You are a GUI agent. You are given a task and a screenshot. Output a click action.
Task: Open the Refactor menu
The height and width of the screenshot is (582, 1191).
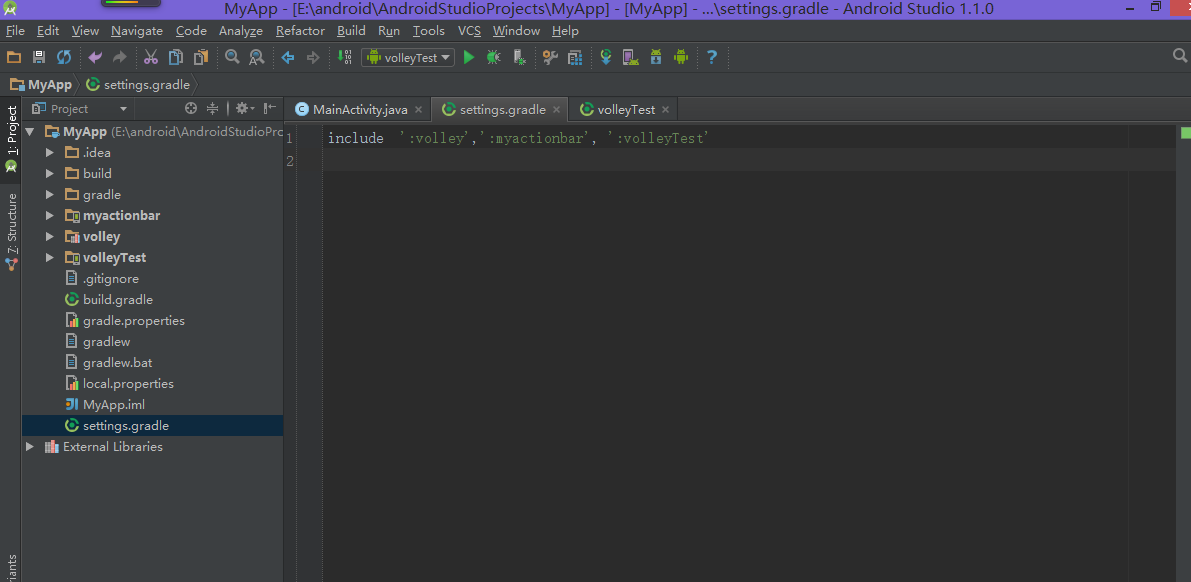click(x=300, y=30)
